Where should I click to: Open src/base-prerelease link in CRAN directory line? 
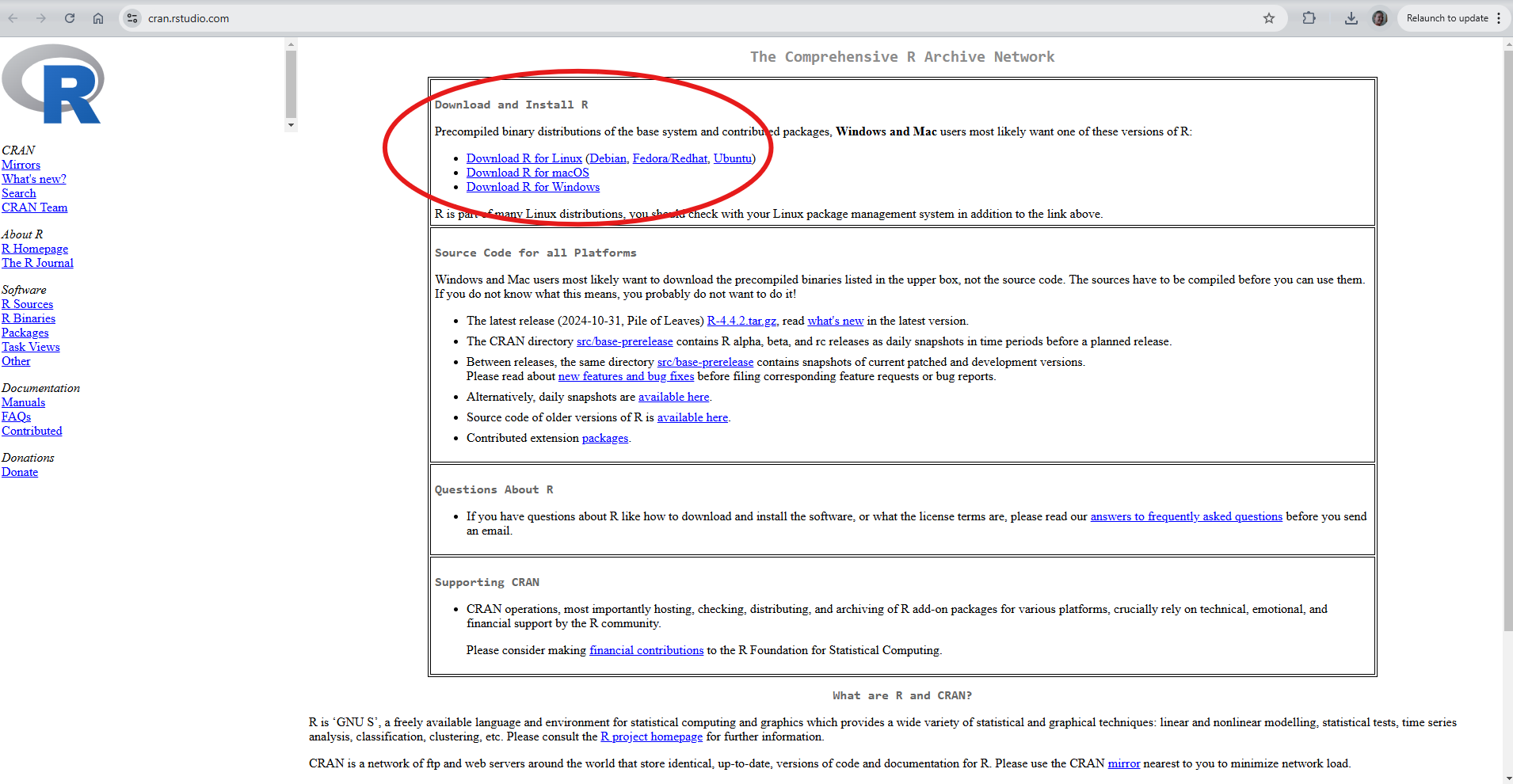click(625, 341)
